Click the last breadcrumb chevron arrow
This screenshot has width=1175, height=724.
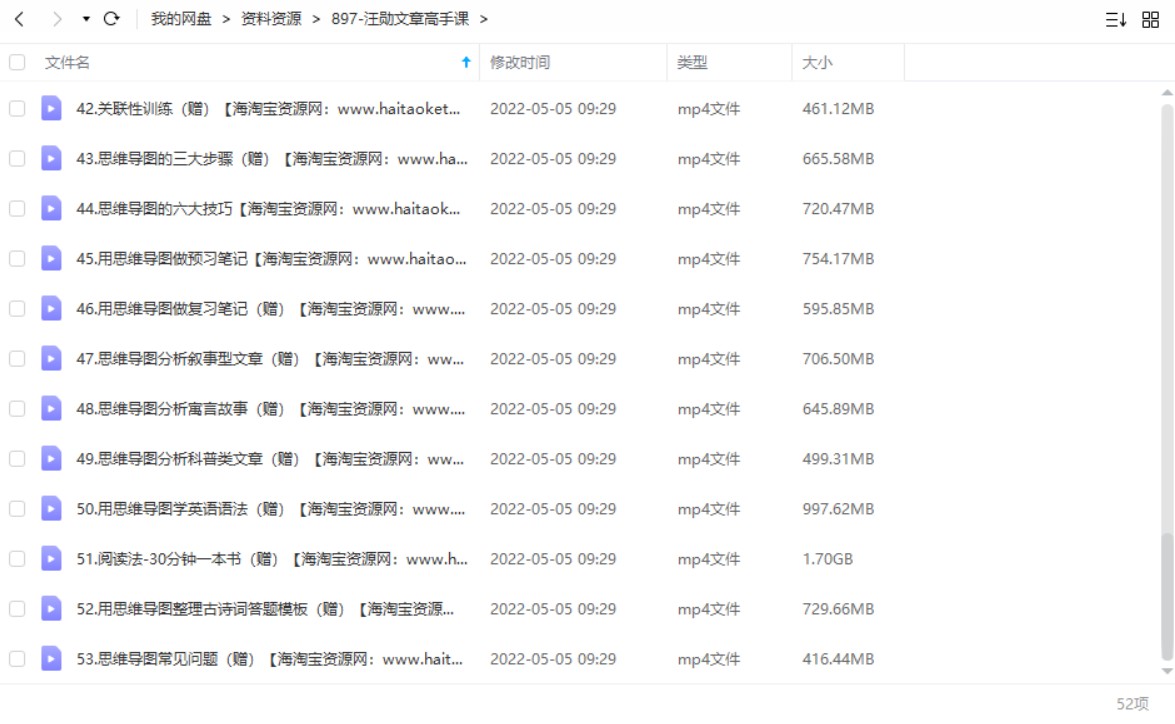coord(483,19)
